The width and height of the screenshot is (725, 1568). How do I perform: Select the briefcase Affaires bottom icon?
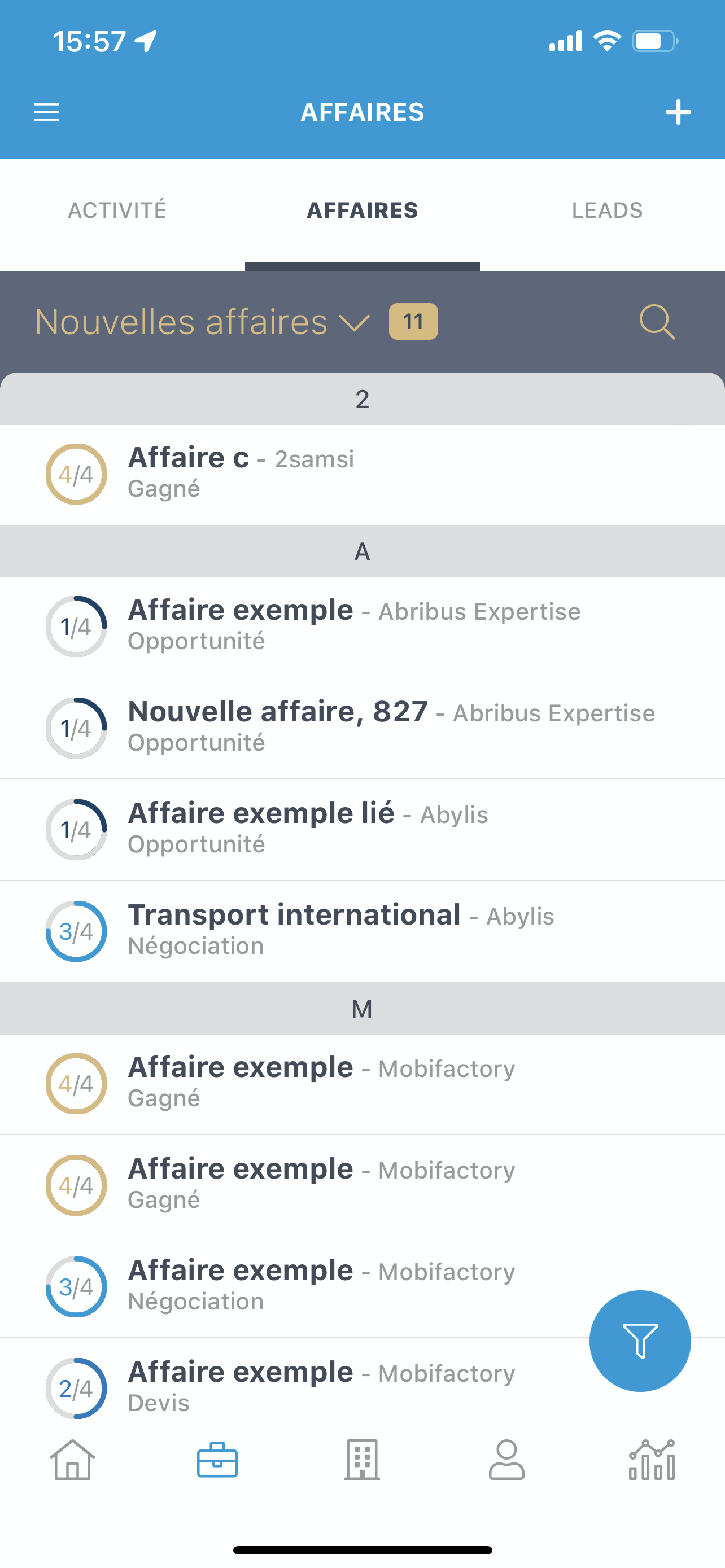(x=217, y=1460)
